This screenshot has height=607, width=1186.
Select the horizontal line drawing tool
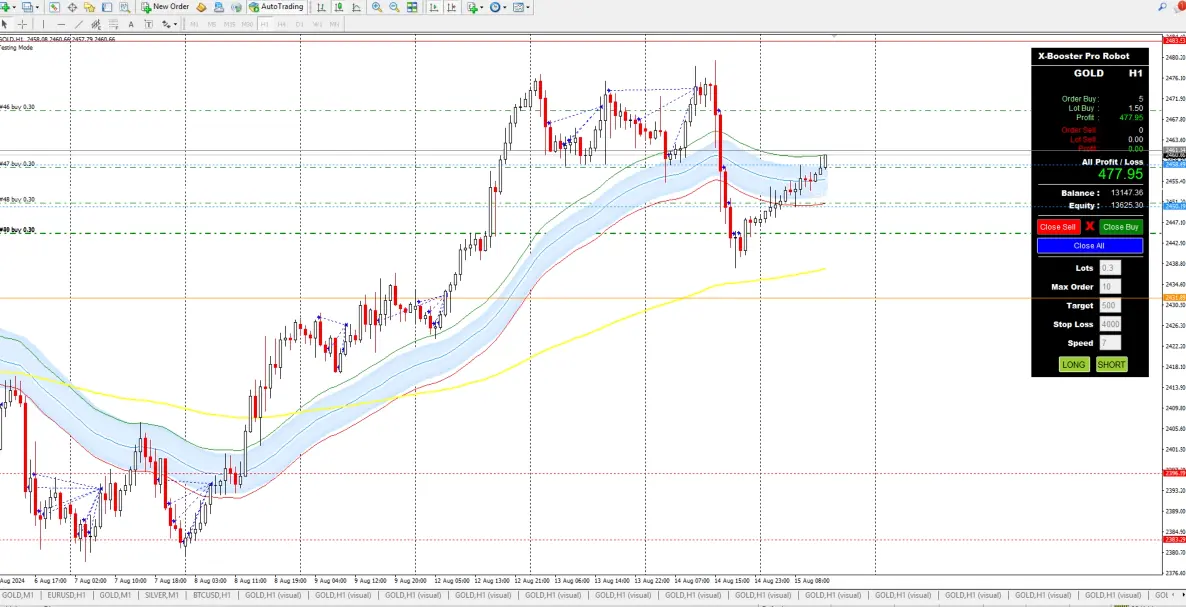61,24
